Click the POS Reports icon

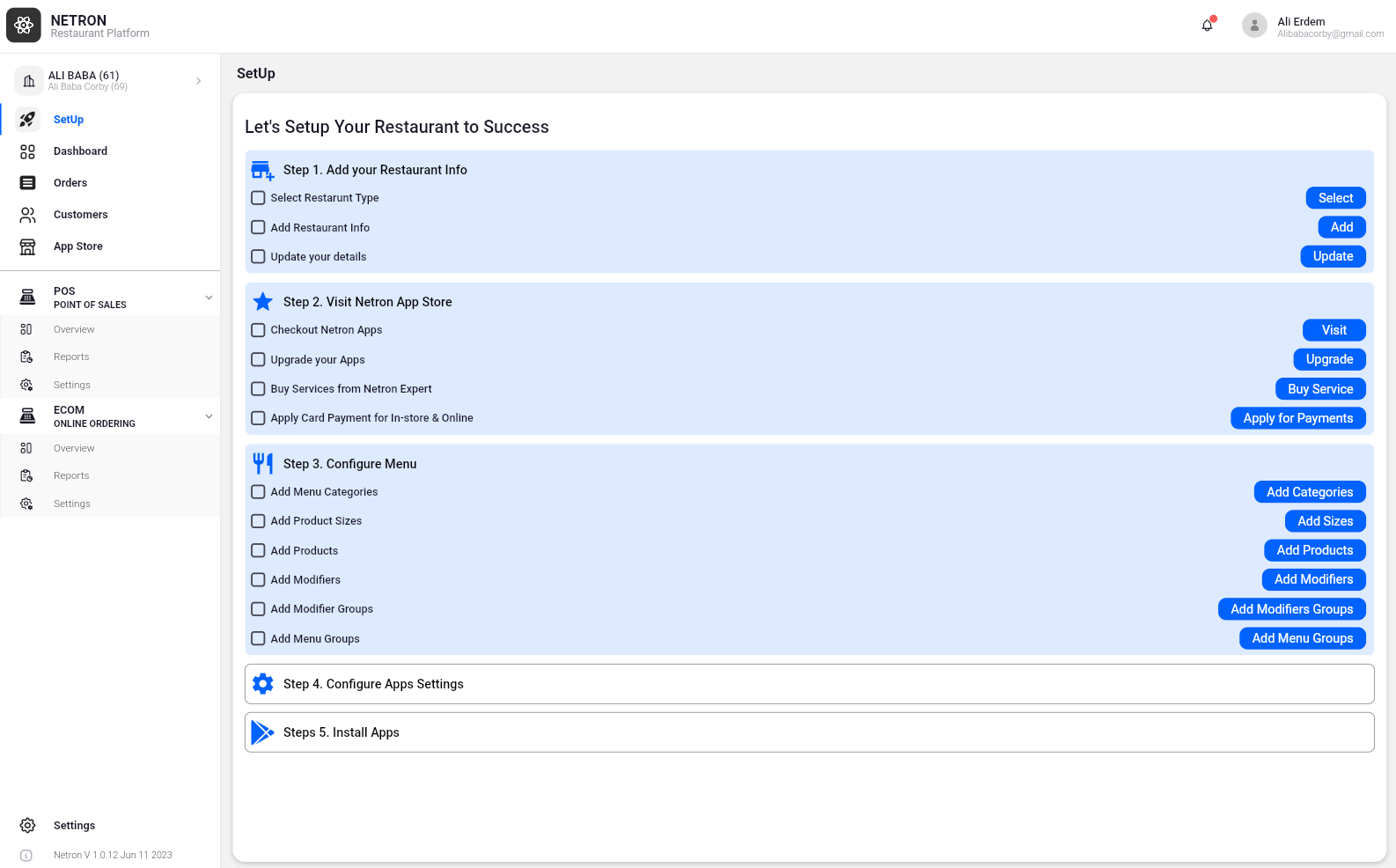pos(26,357)
